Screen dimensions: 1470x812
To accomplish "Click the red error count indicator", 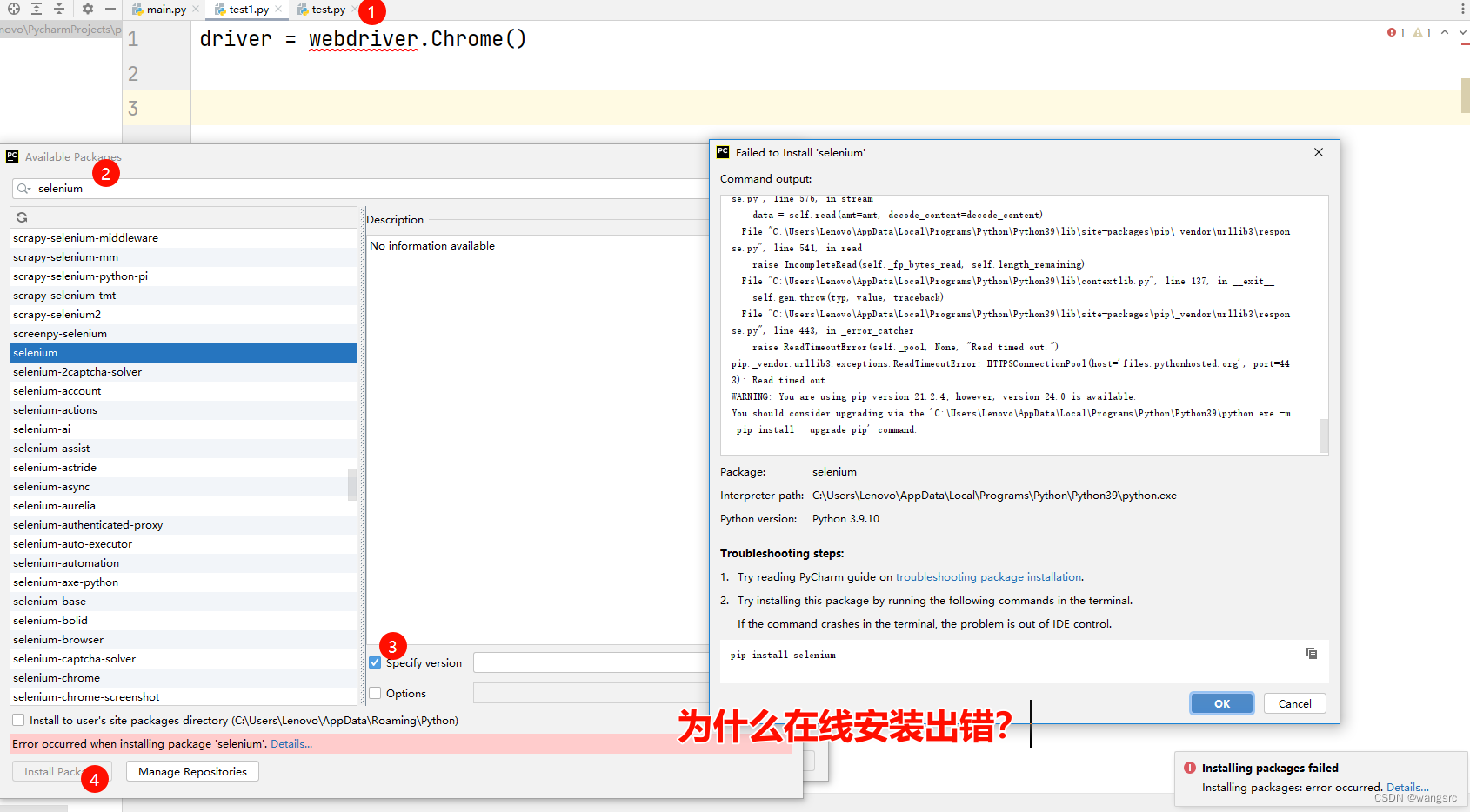I will [x=1396, y=32].
